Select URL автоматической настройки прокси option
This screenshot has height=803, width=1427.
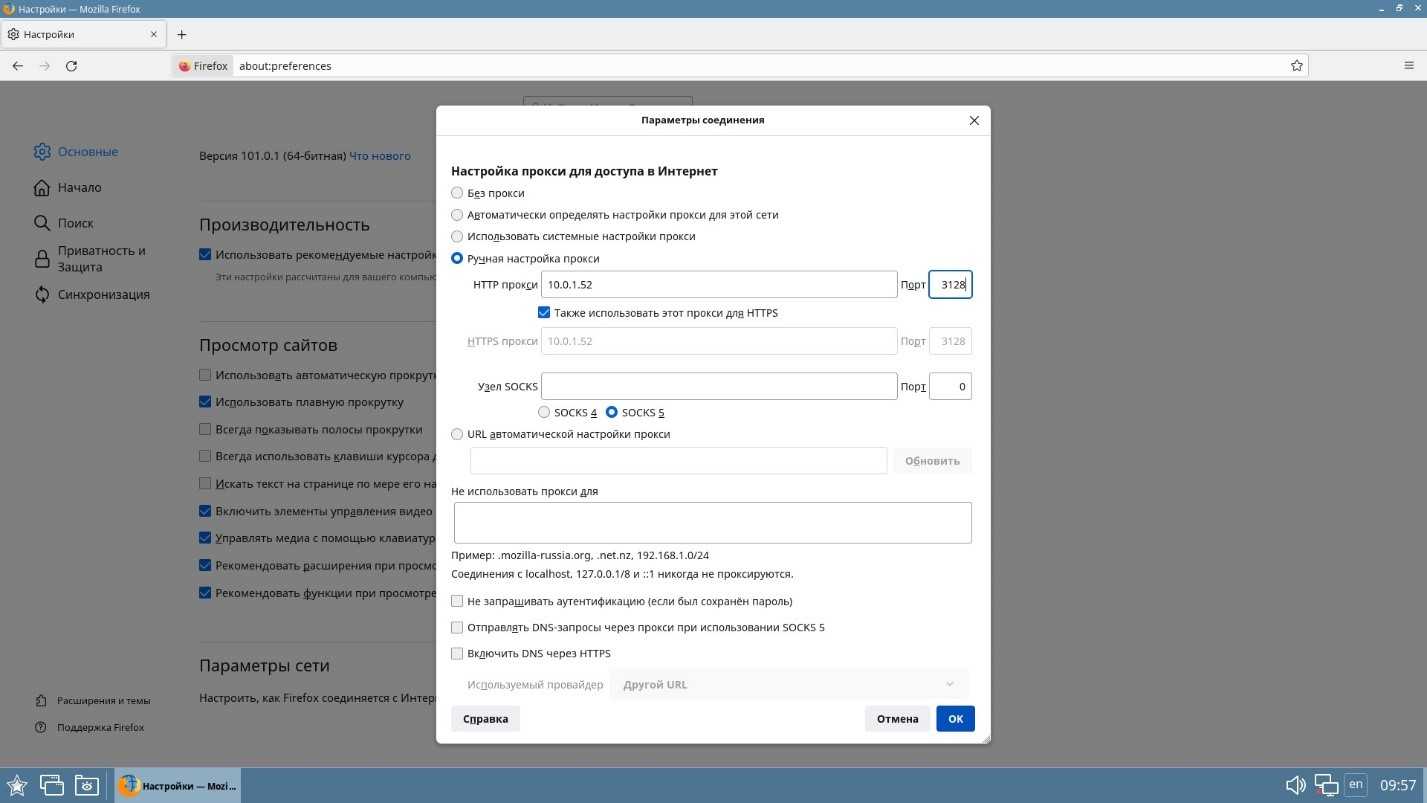(457, 434)
